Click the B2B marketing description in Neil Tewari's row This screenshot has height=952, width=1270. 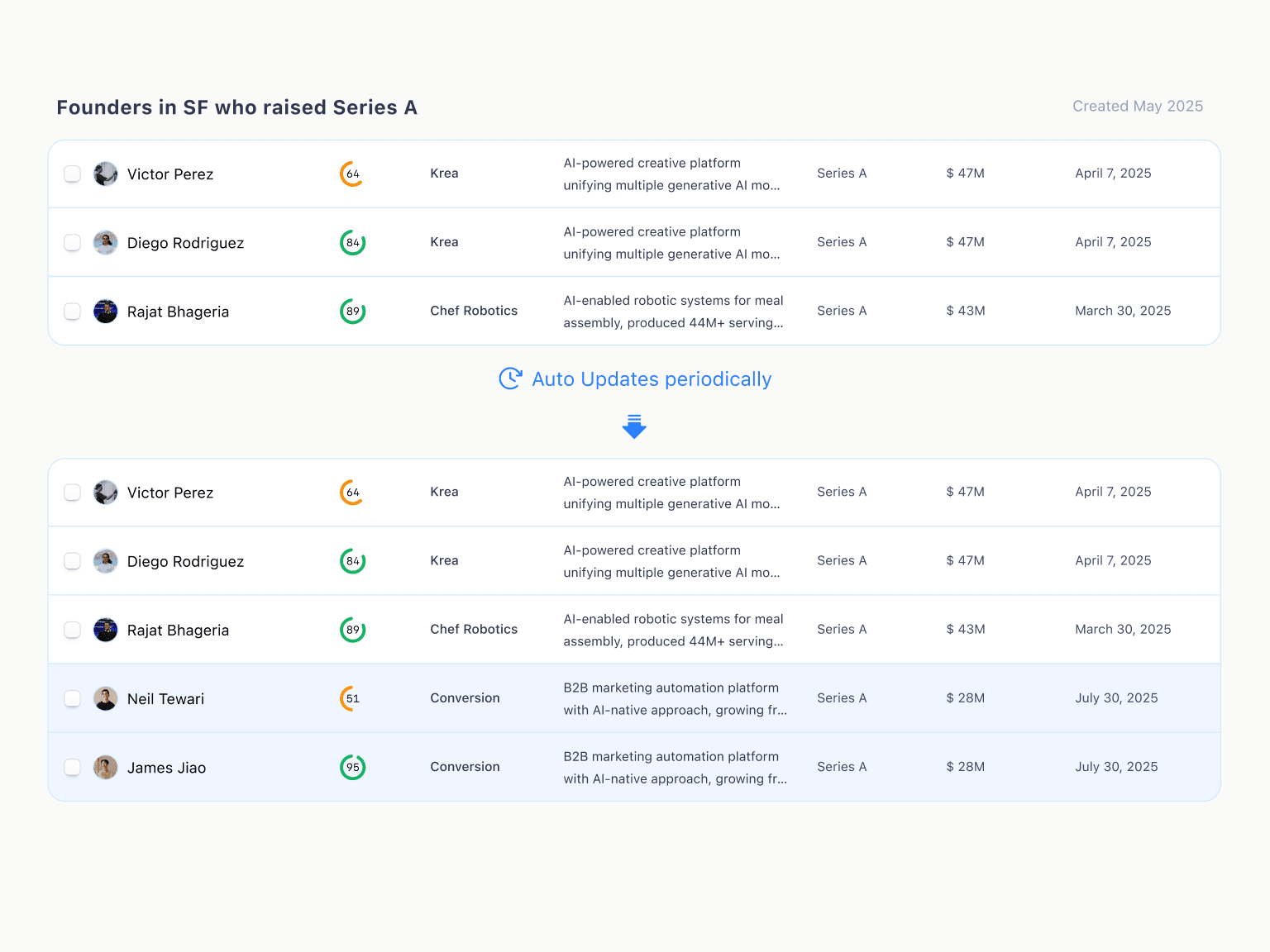pyautogui.click(x=675, y=698)
